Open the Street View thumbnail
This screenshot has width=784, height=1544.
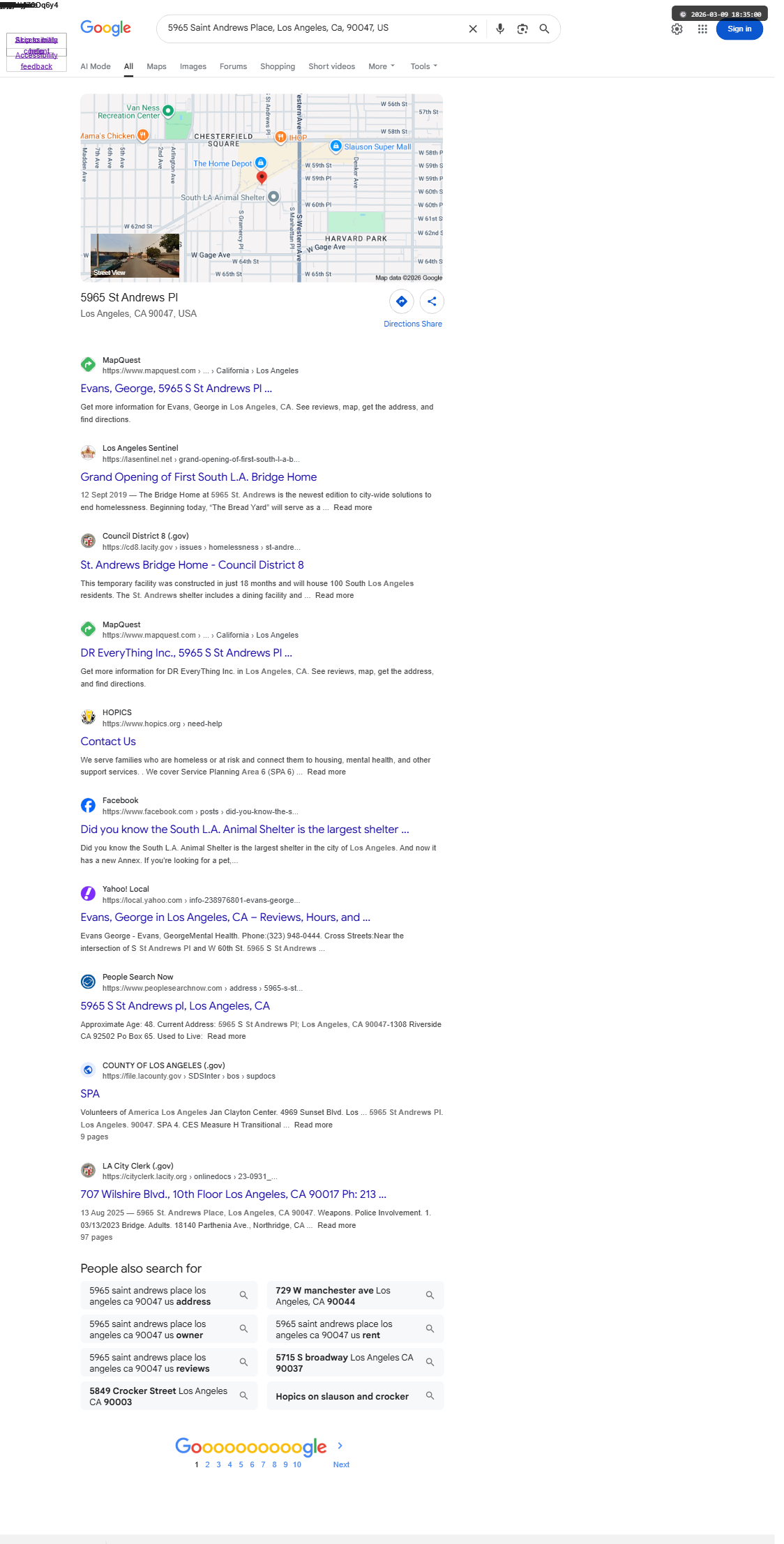pos(135,255)
